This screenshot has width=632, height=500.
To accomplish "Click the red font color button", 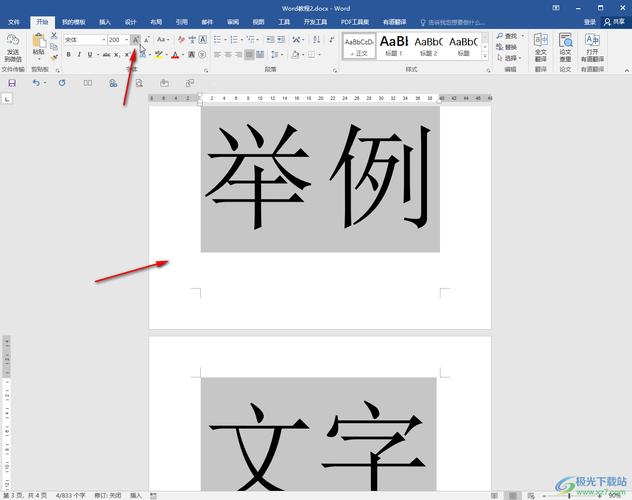I will coord(175,54).
